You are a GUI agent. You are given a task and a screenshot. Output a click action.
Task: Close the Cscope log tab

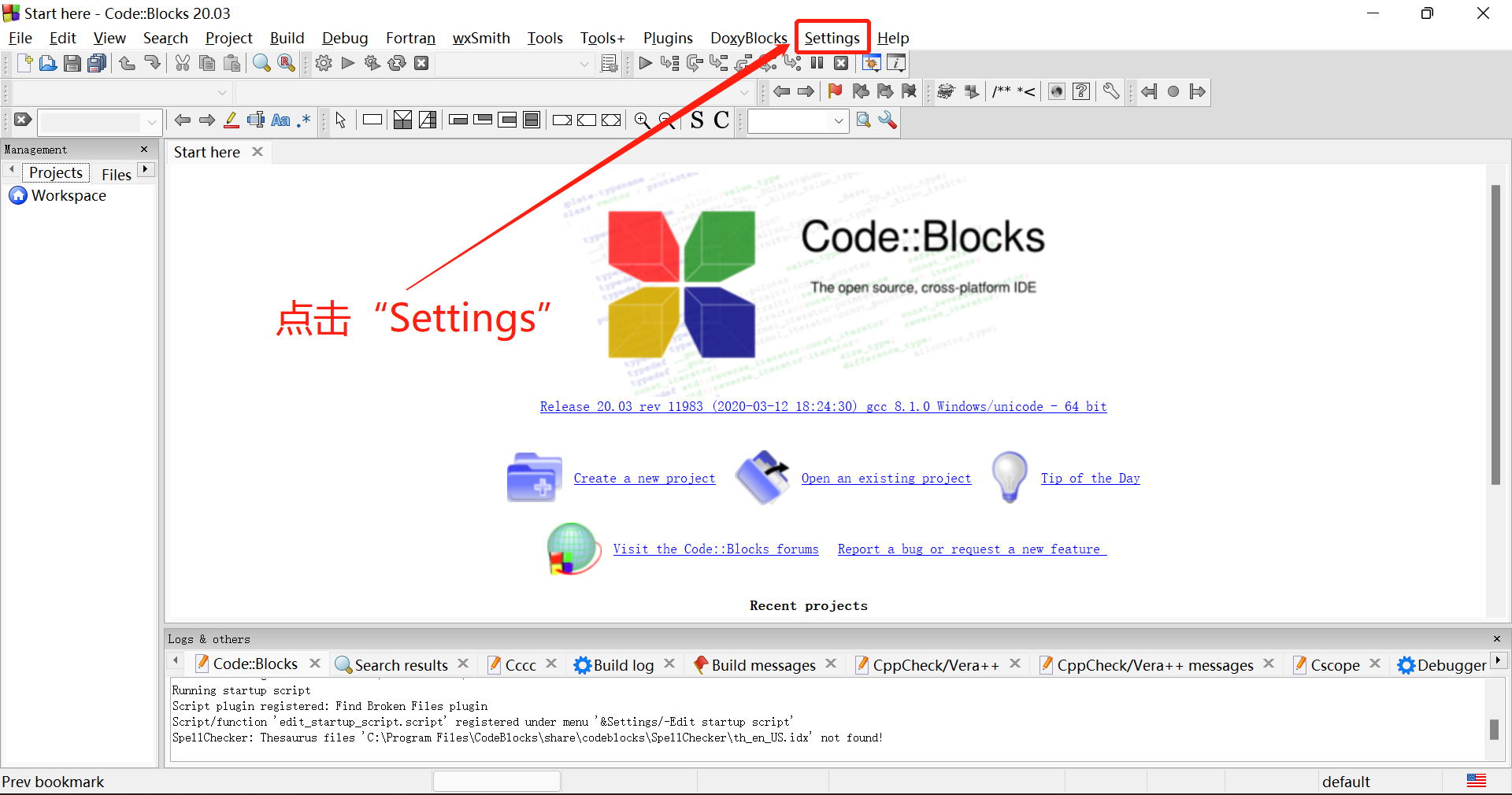1375,664
